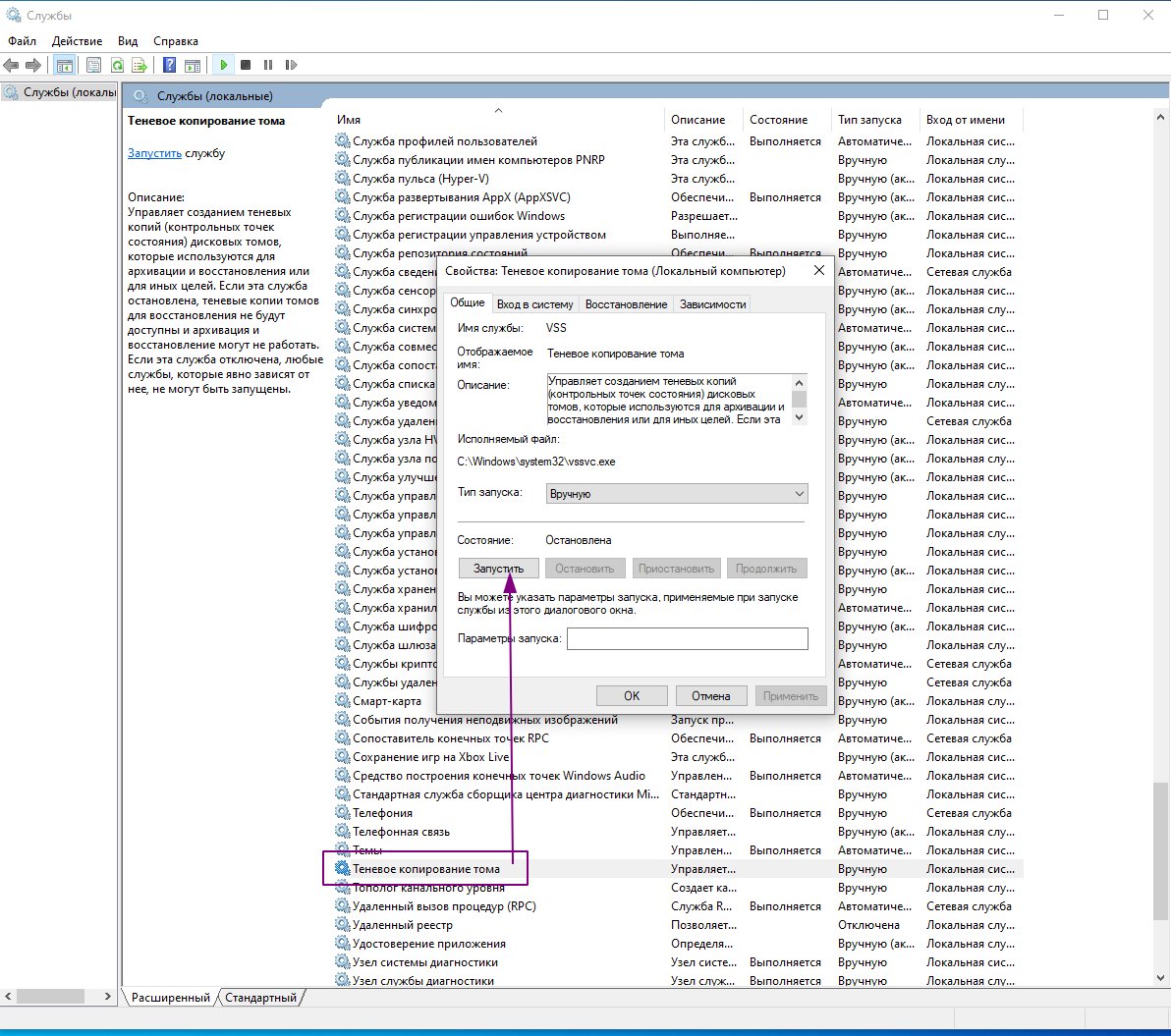Switch to the Стандартный view tab
This screenshot has width=1171, height=1036.
click(x=260, y=997)
